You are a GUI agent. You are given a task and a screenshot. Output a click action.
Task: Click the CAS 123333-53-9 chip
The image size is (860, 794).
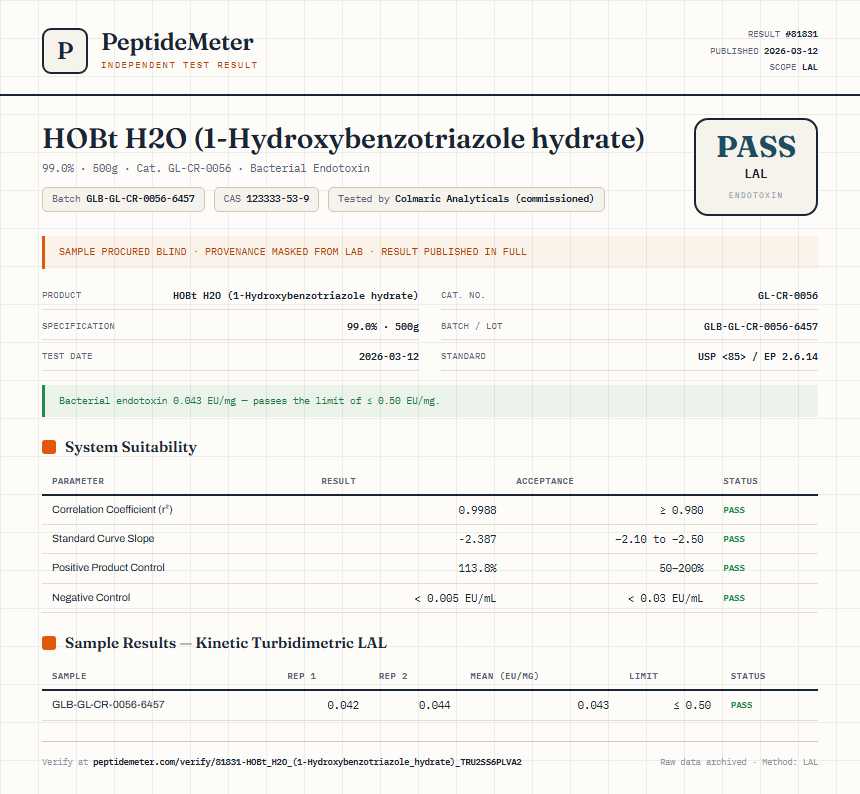click(266, 199)
